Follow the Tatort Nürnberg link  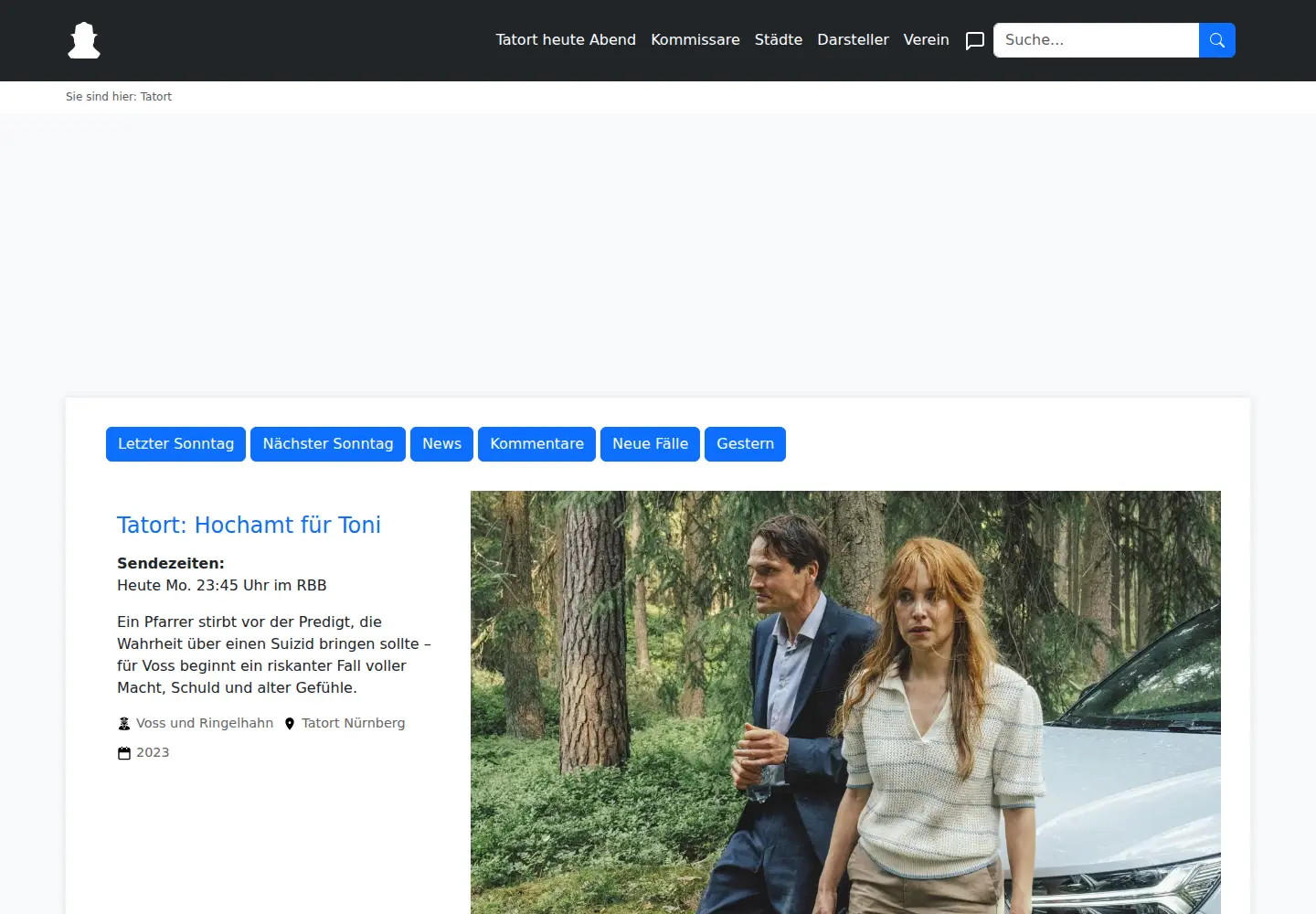[x=353, y=723]
